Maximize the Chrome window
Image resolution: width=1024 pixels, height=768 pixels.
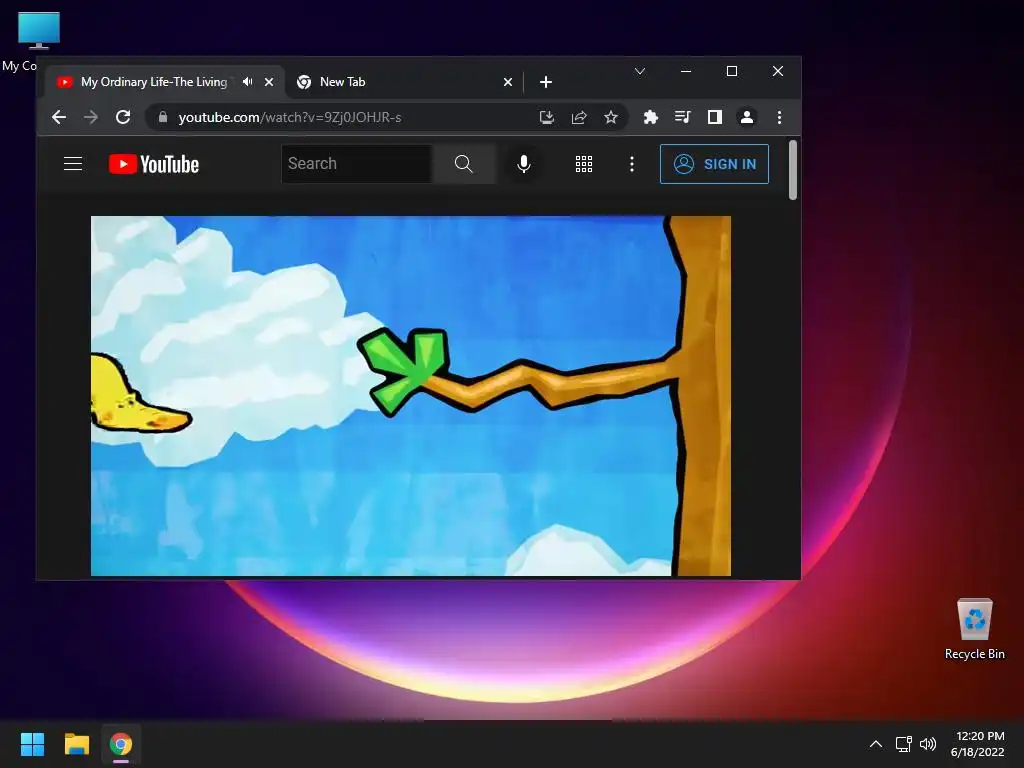731,71
